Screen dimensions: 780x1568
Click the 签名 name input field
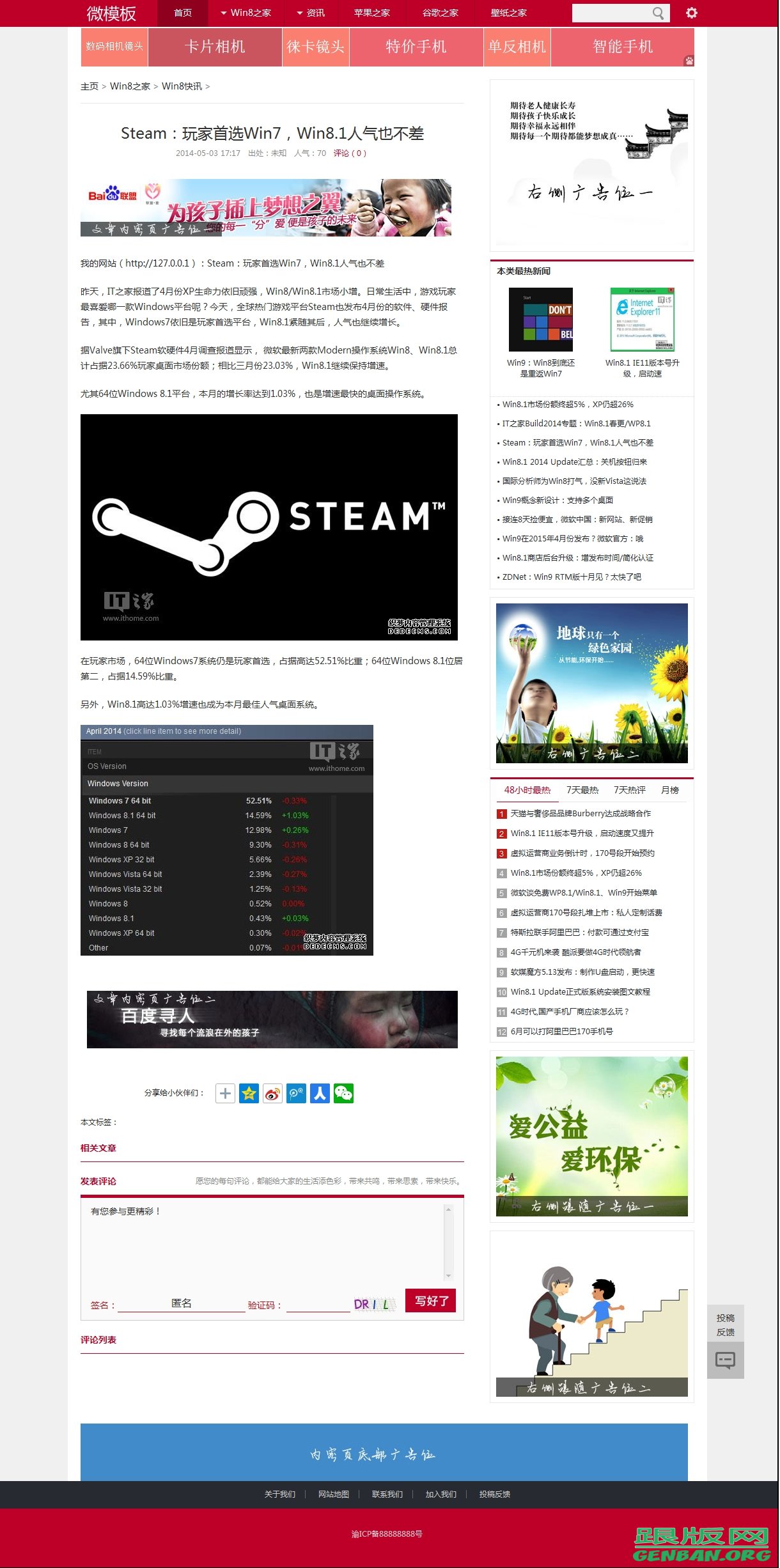[182, 1303]
